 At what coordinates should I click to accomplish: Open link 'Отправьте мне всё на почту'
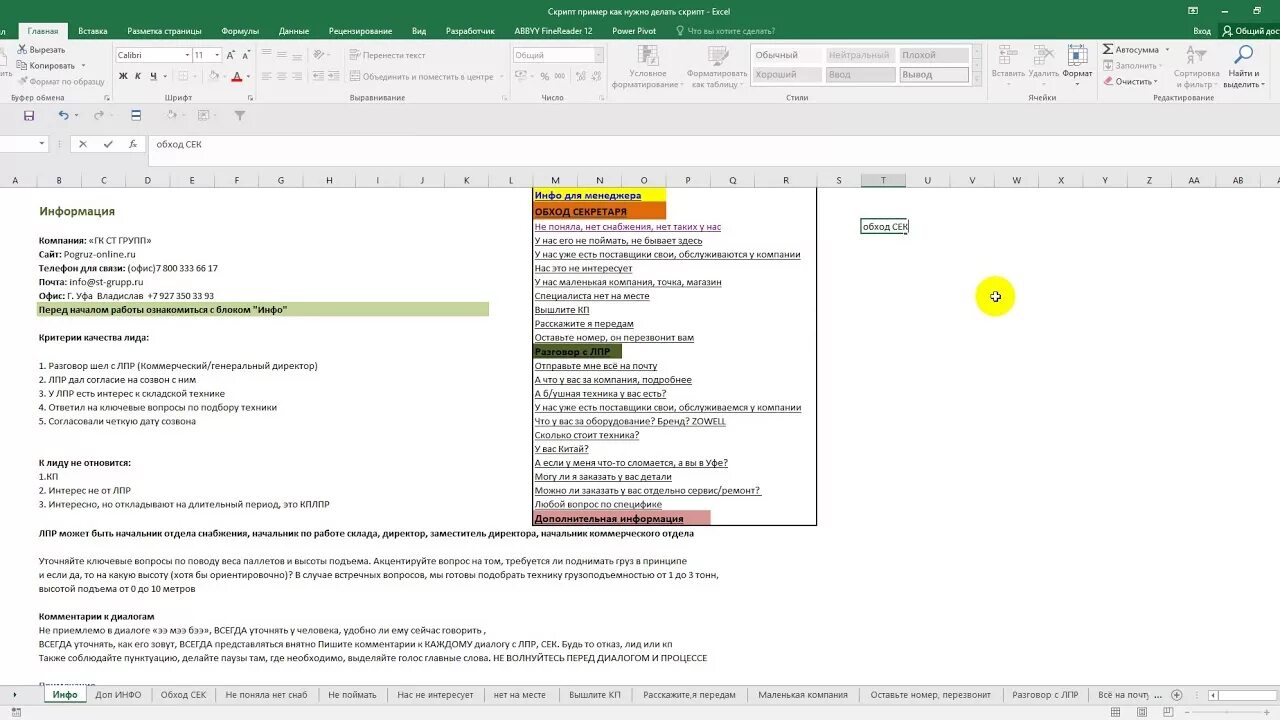pyautogui.click(x=596, y=366)
